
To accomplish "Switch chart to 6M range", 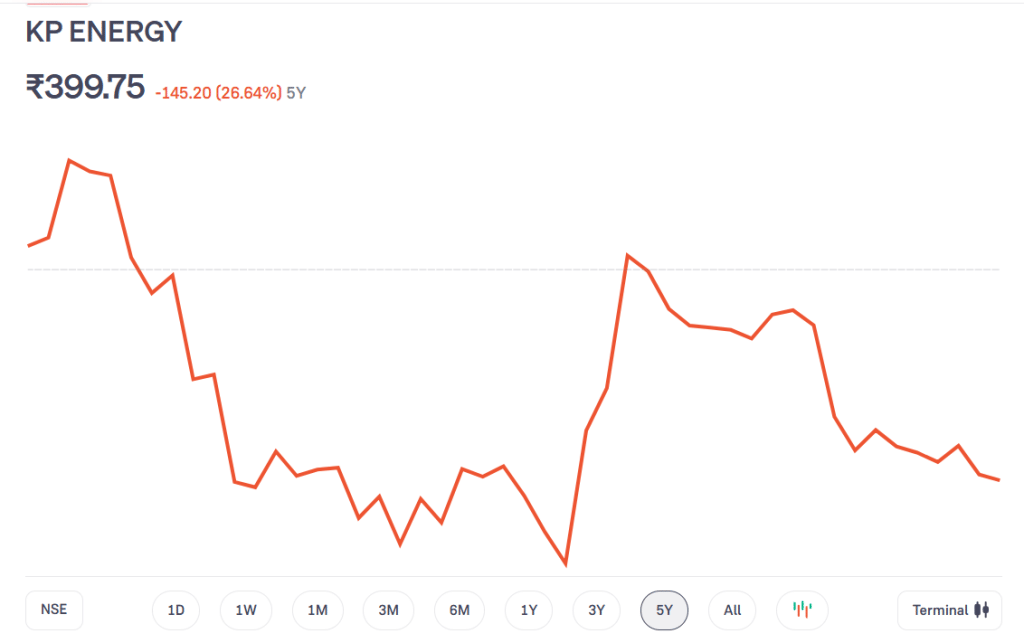I will (x=459, y=610).
